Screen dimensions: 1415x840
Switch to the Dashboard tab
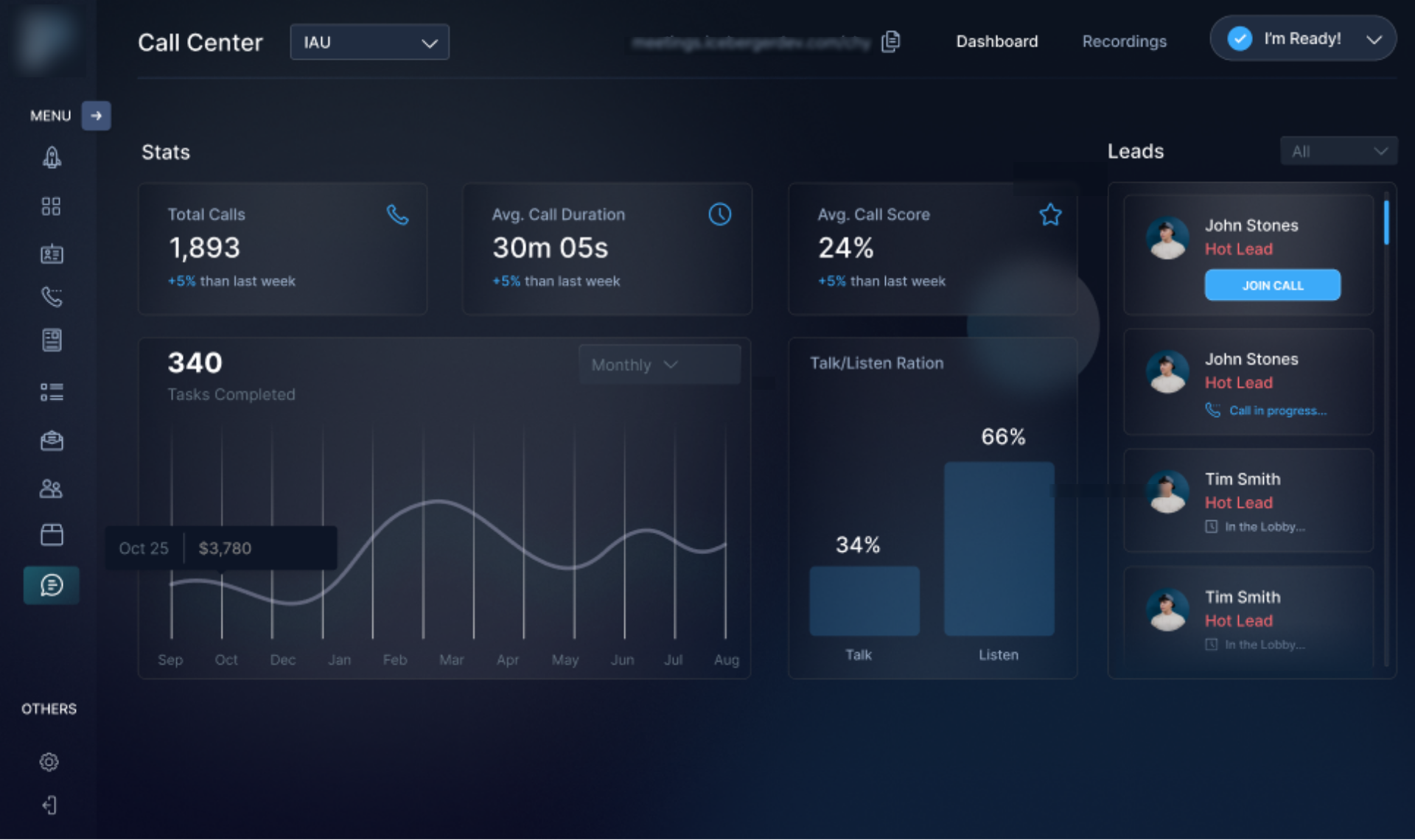click(x=996, y=41)
